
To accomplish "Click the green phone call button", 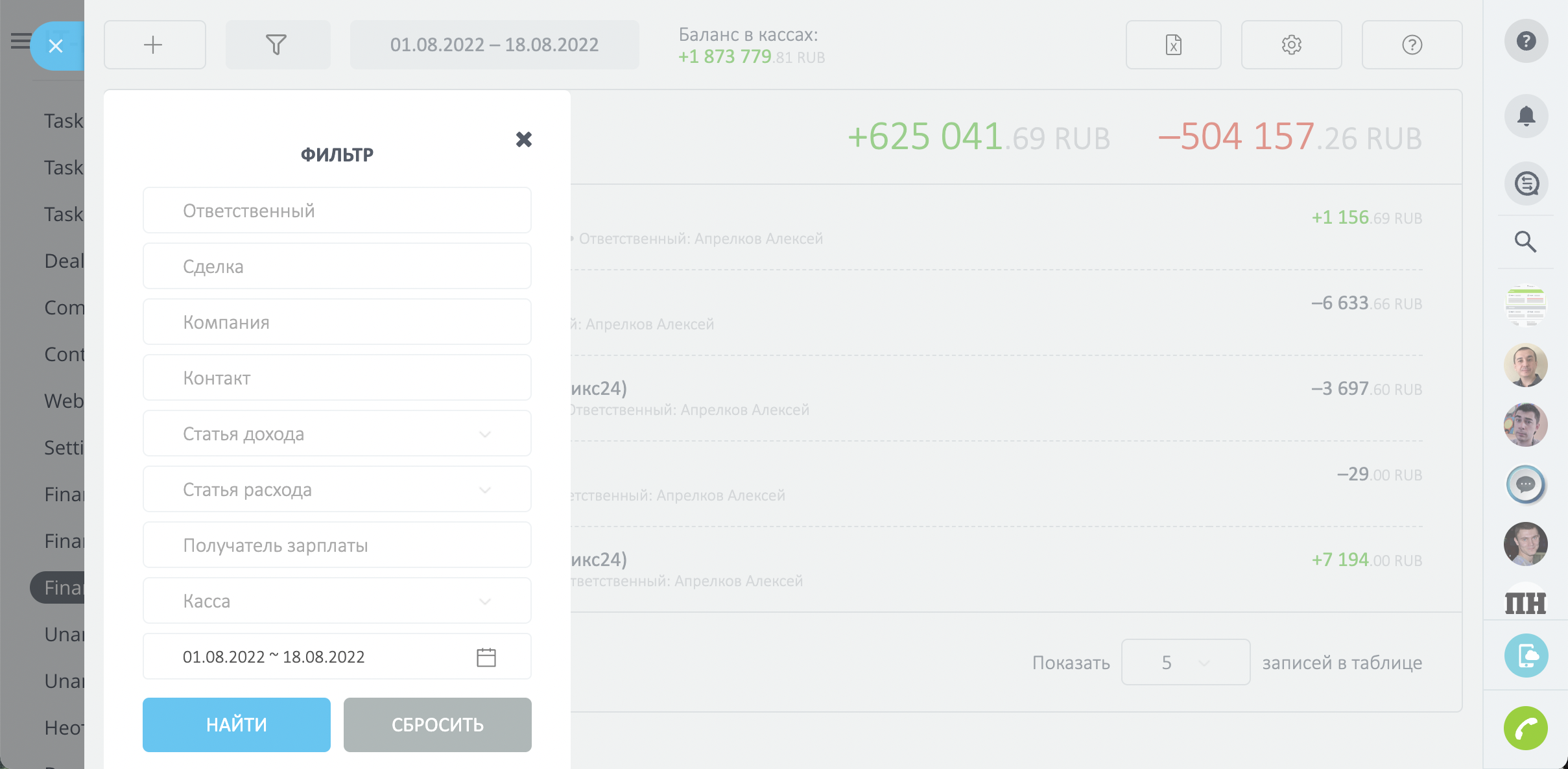I will (1526, 728).
